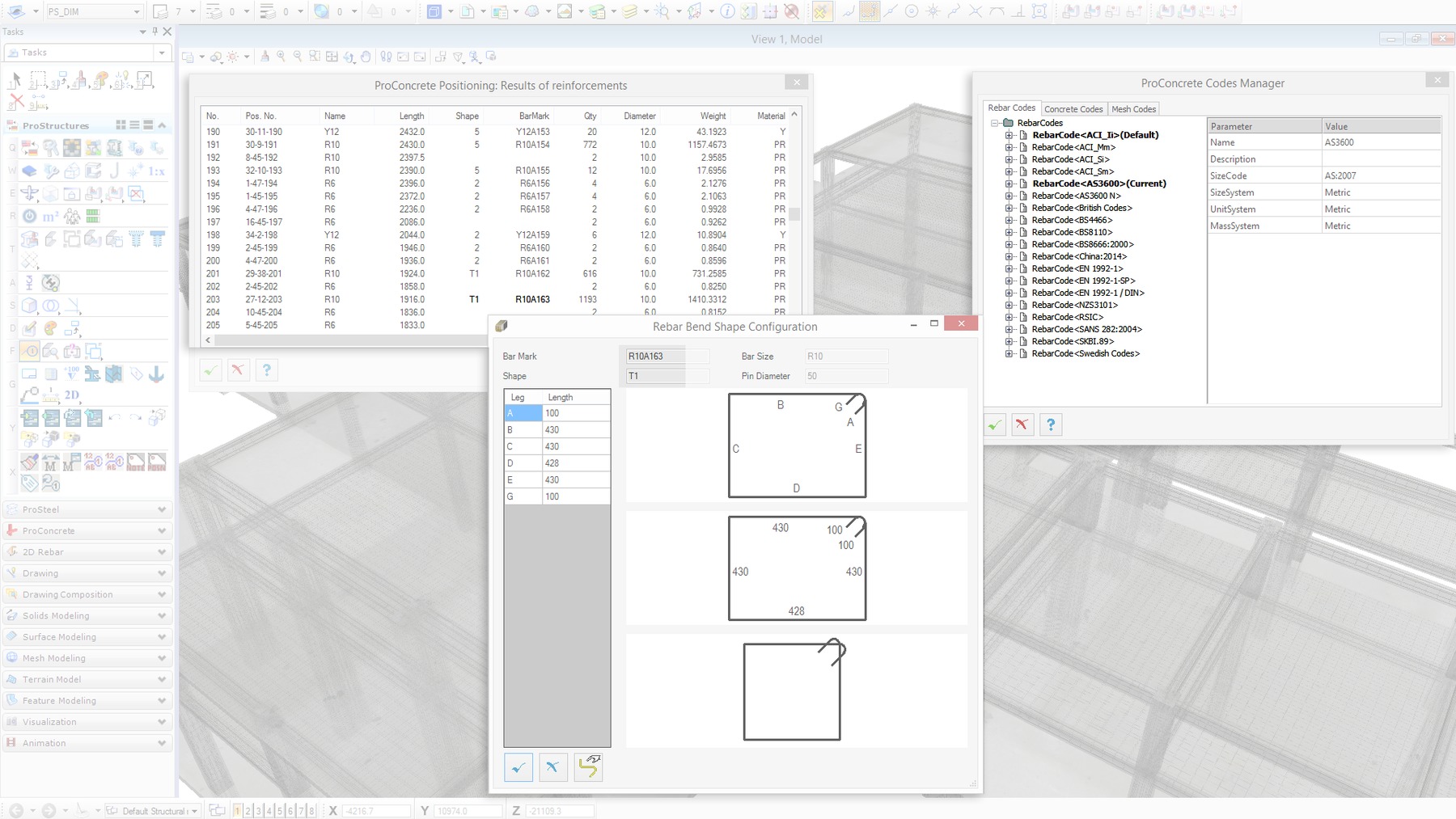Toggle view 2 in the view toggles bar
1456x819 pixels.
[248, 810]
